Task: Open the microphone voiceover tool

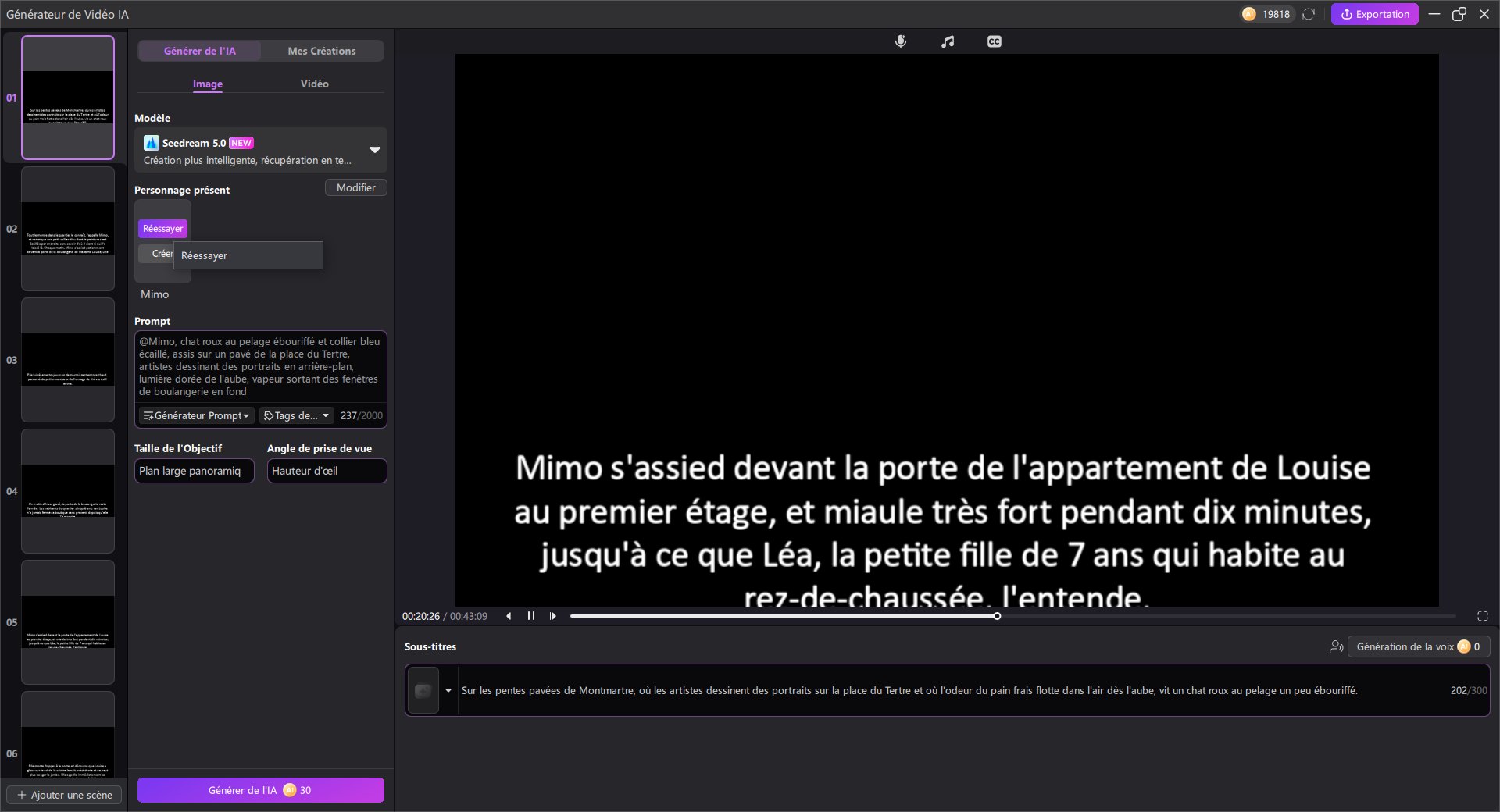Action: tap(901, 41)
